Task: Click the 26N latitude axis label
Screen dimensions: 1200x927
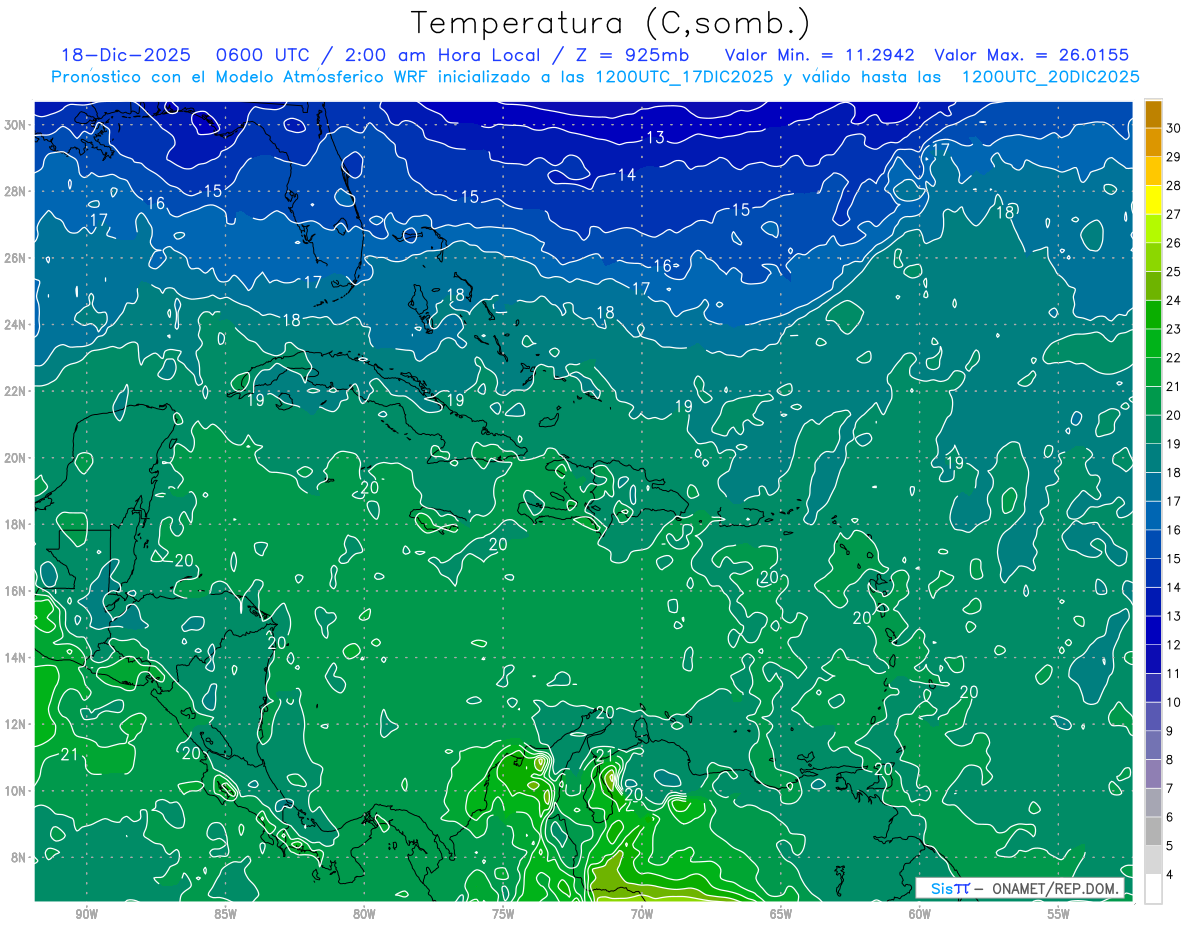Action: click(x=15, y=258)
